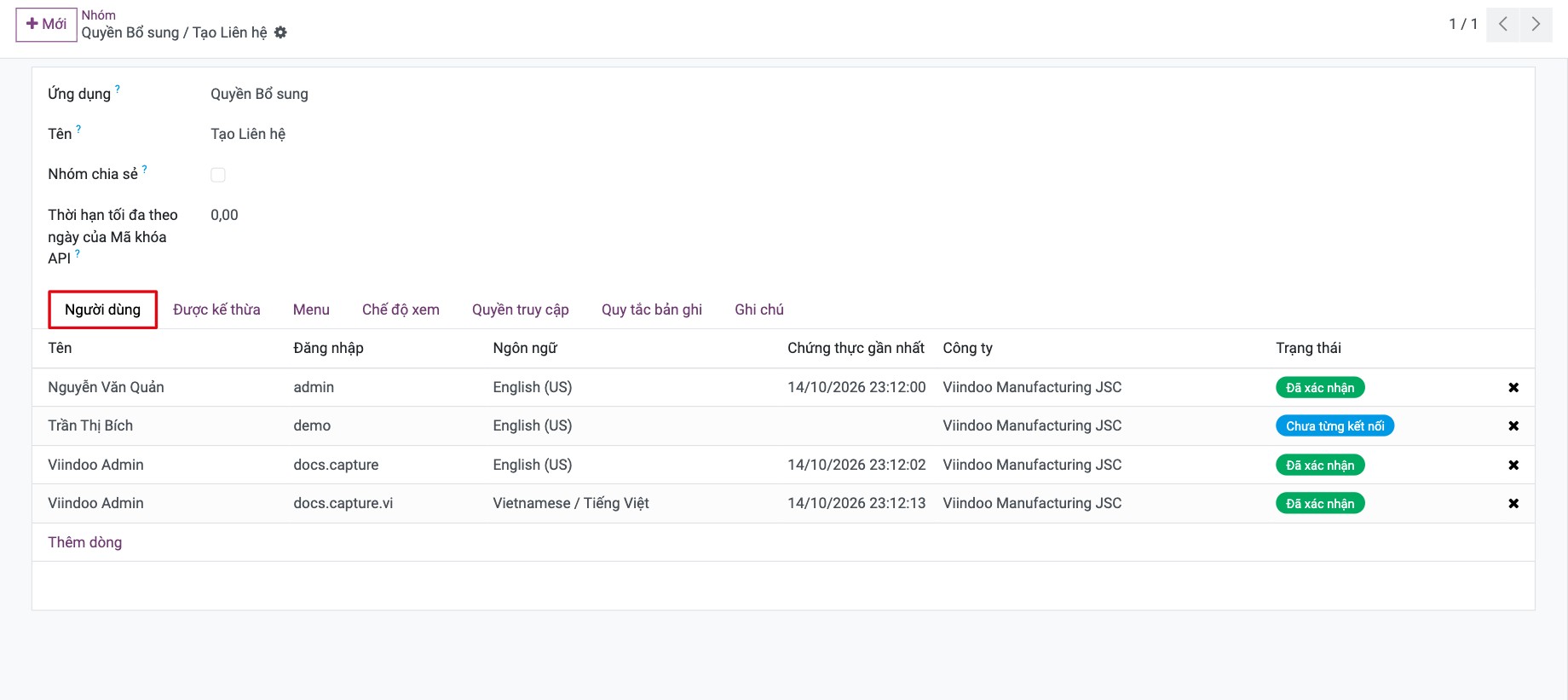The width and height of the screenshot is (1568, 700).
Task: Sort by the Tên column header in table
Action: point(60,348)
